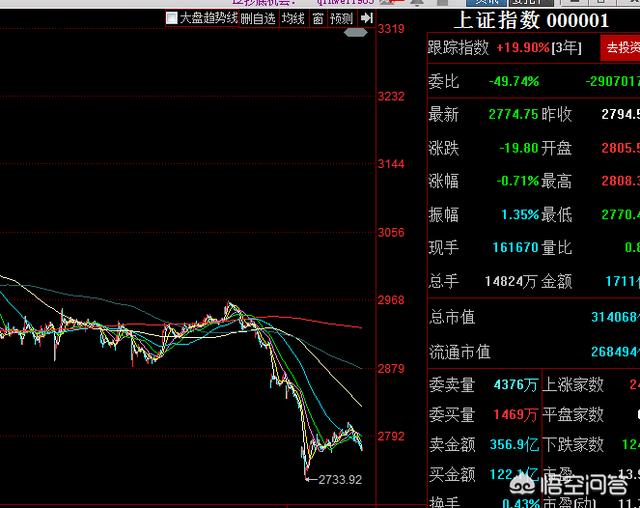Viewport: 640px width, 508px height.
Task: Click the 2968 price axis label
Action: tap(391, 300)
